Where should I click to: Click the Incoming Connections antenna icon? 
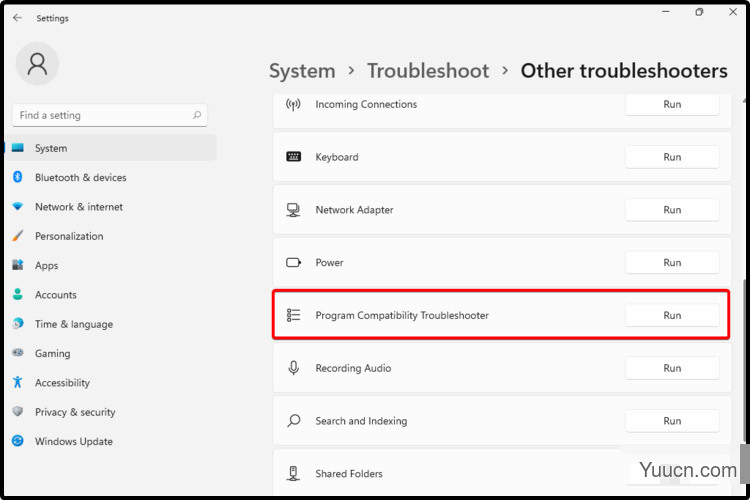293,104
